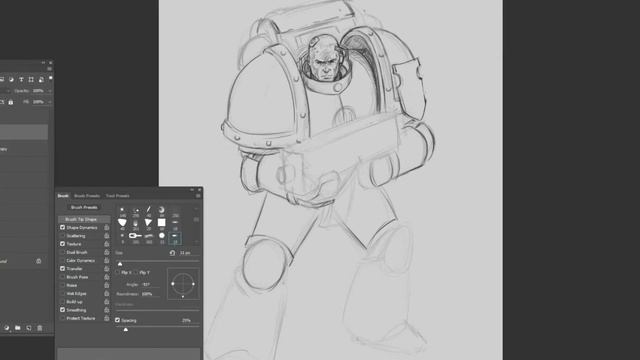
Task: Select the airbrush-shaped brush tip
Action: (135, 236)
